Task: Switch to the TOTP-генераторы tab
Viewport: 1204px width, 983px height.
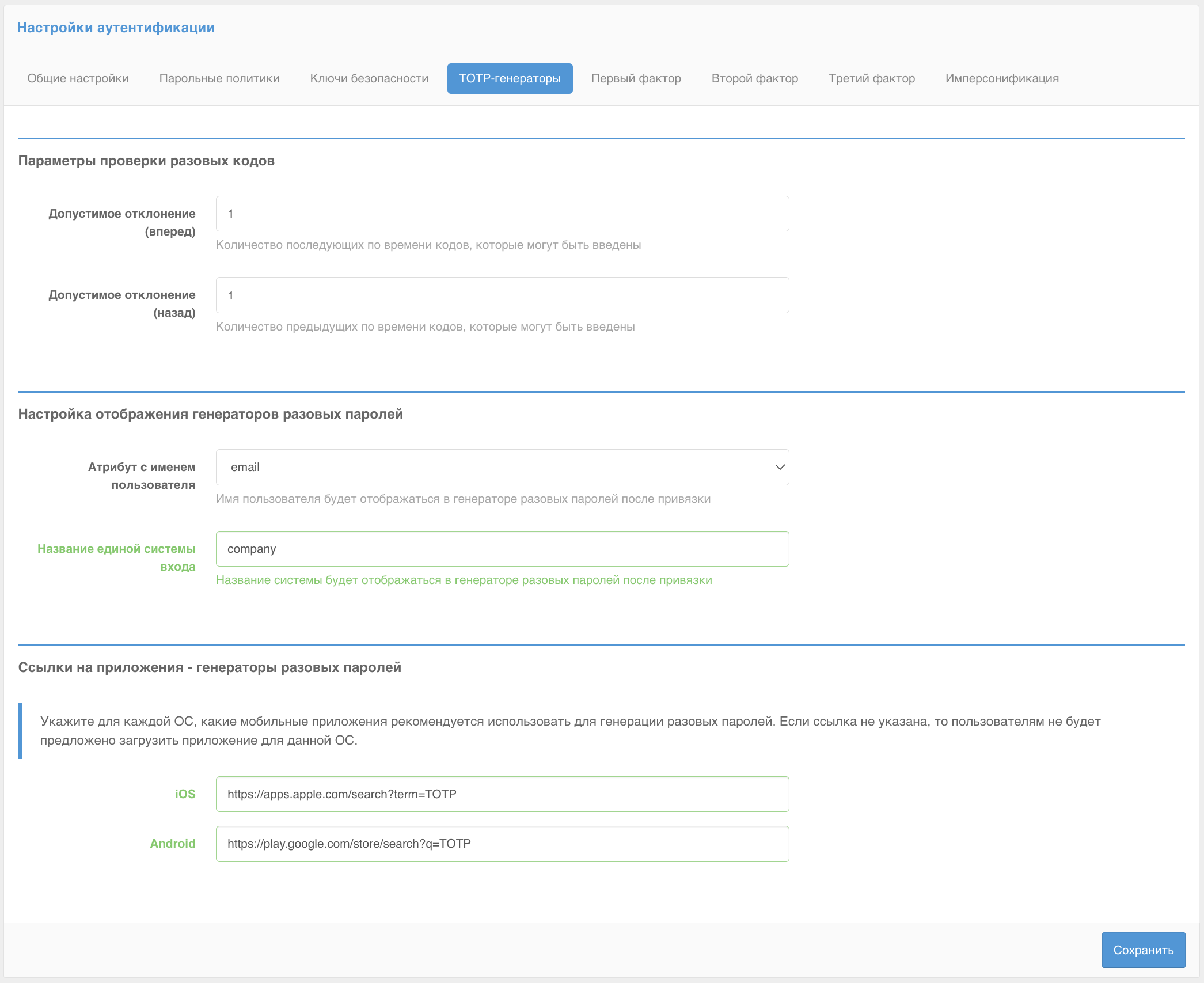Action: click(x=509, y=78)
